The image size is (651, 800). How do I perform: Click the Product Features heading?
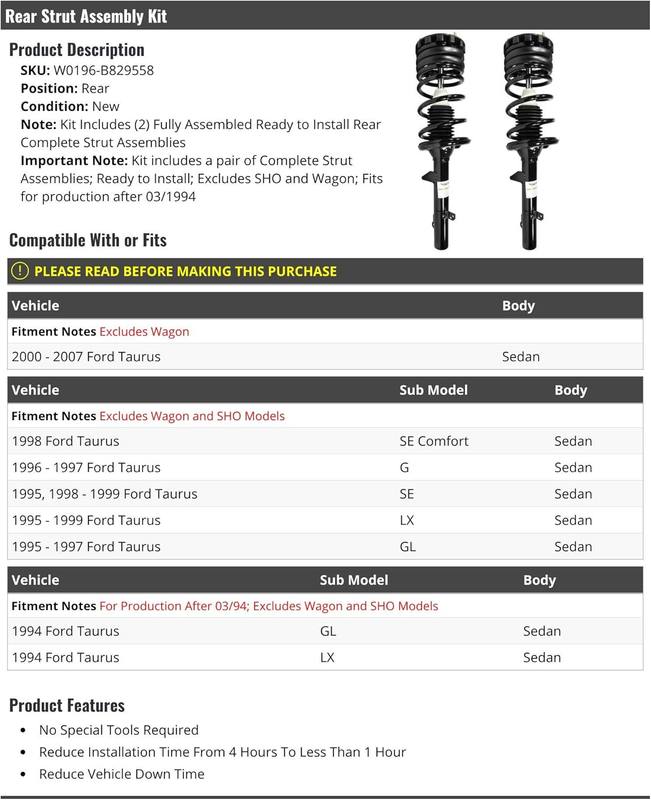[x=67, y=706]
